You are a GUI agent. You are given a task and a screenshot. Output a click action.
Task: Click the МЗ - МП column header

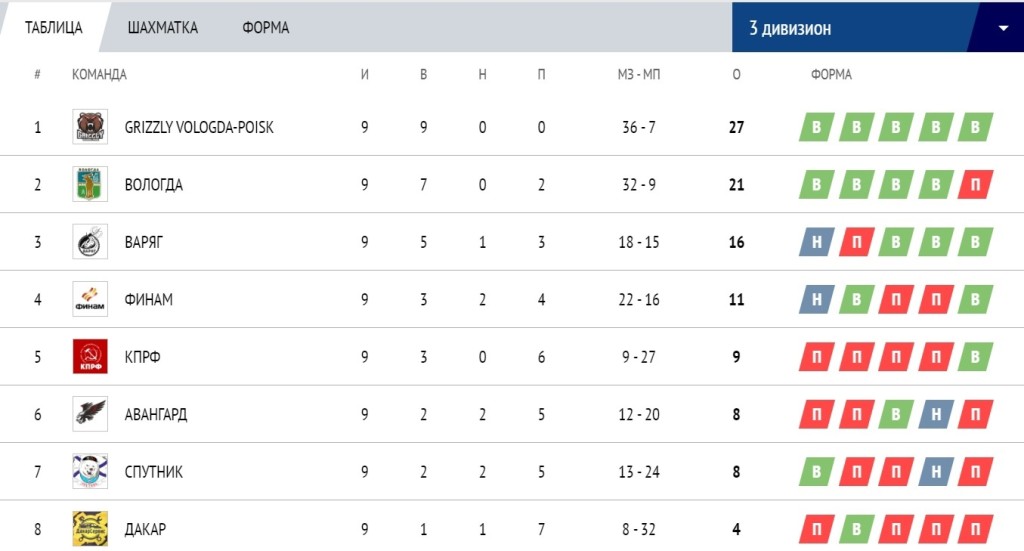pyautogui.click(x=639, y=74)
